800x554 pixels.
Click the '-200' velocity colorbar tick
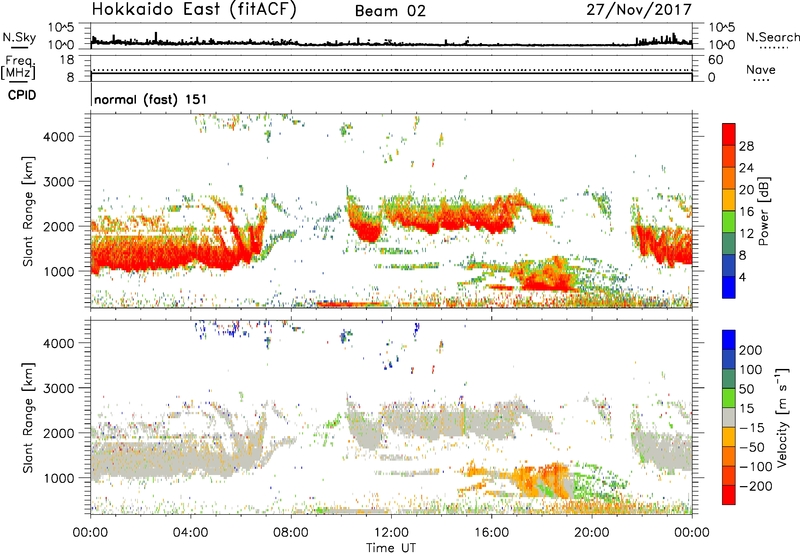(756, 486)
